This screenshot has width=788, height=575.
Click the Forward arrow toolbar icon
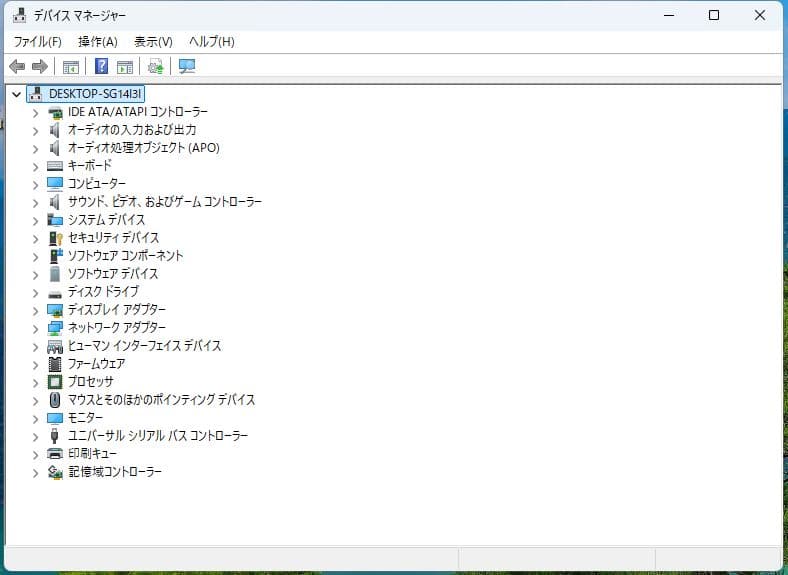tap(40, 66)
